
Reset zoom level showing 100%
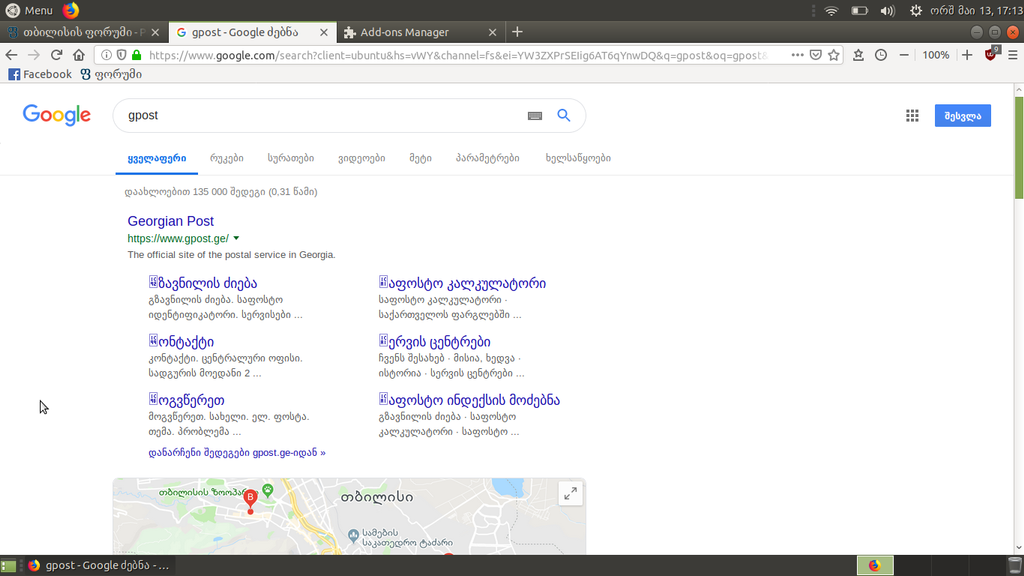click(x=935, y=56)
